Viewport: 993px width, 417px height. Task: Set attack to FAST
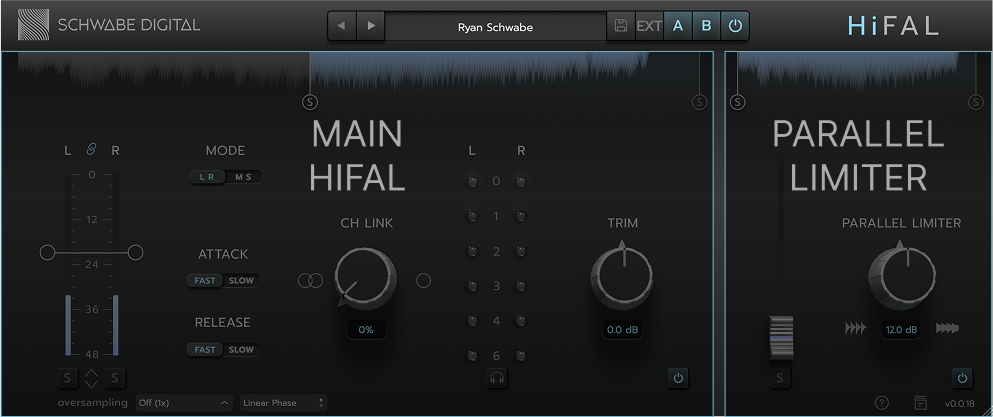205,280
